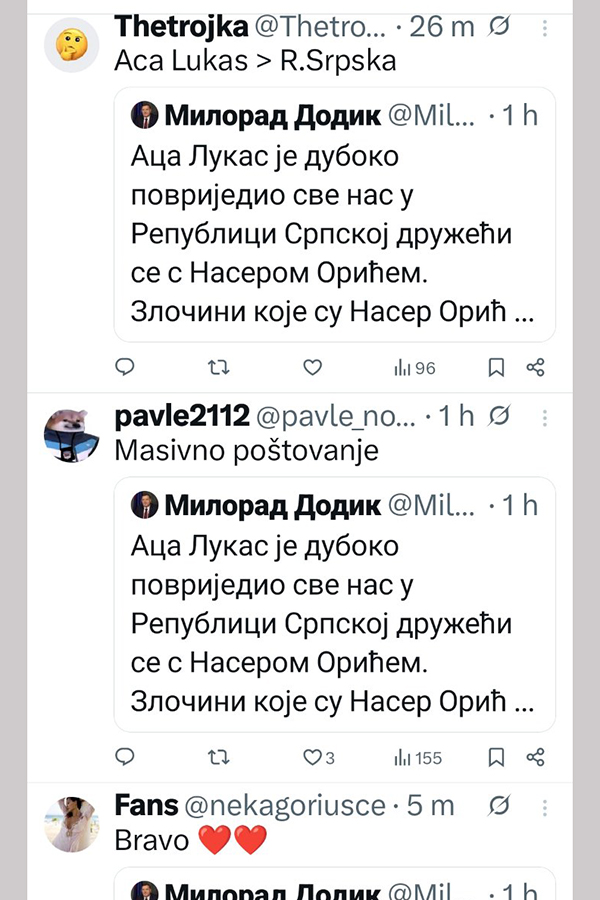
Task: Repost Thetrojka's Aca Lukas tweet
Action: tap(217, 368)
